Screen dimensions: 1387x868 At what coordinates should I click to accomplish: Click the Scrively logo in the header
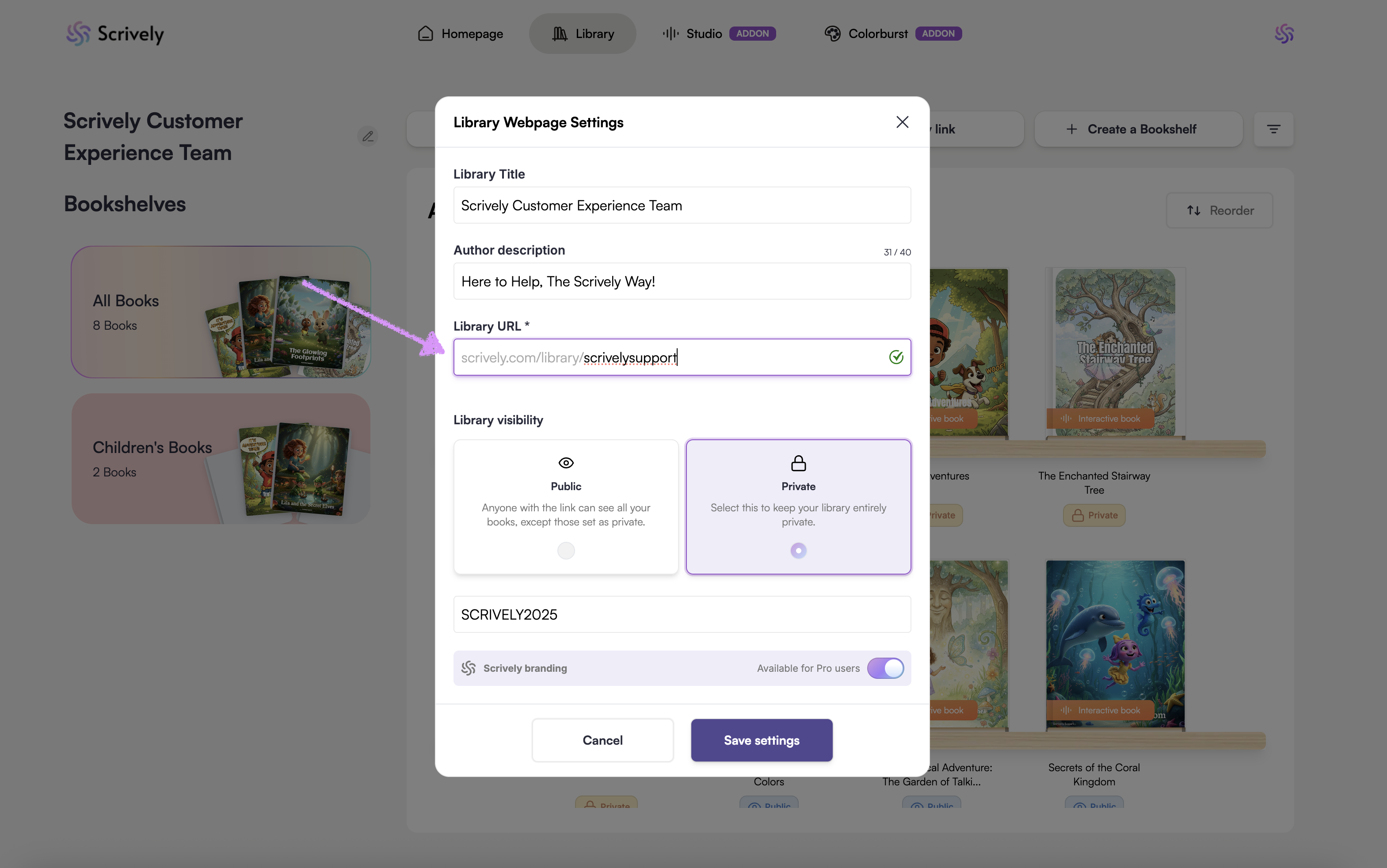click(x=115, y=33)
